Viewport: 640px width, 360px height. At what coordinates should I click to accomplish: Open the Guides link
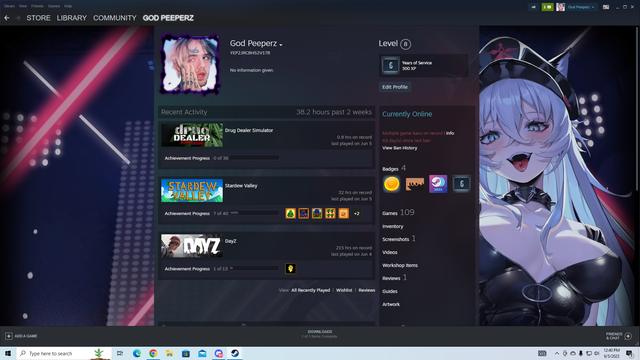click(x=390, y=291)
